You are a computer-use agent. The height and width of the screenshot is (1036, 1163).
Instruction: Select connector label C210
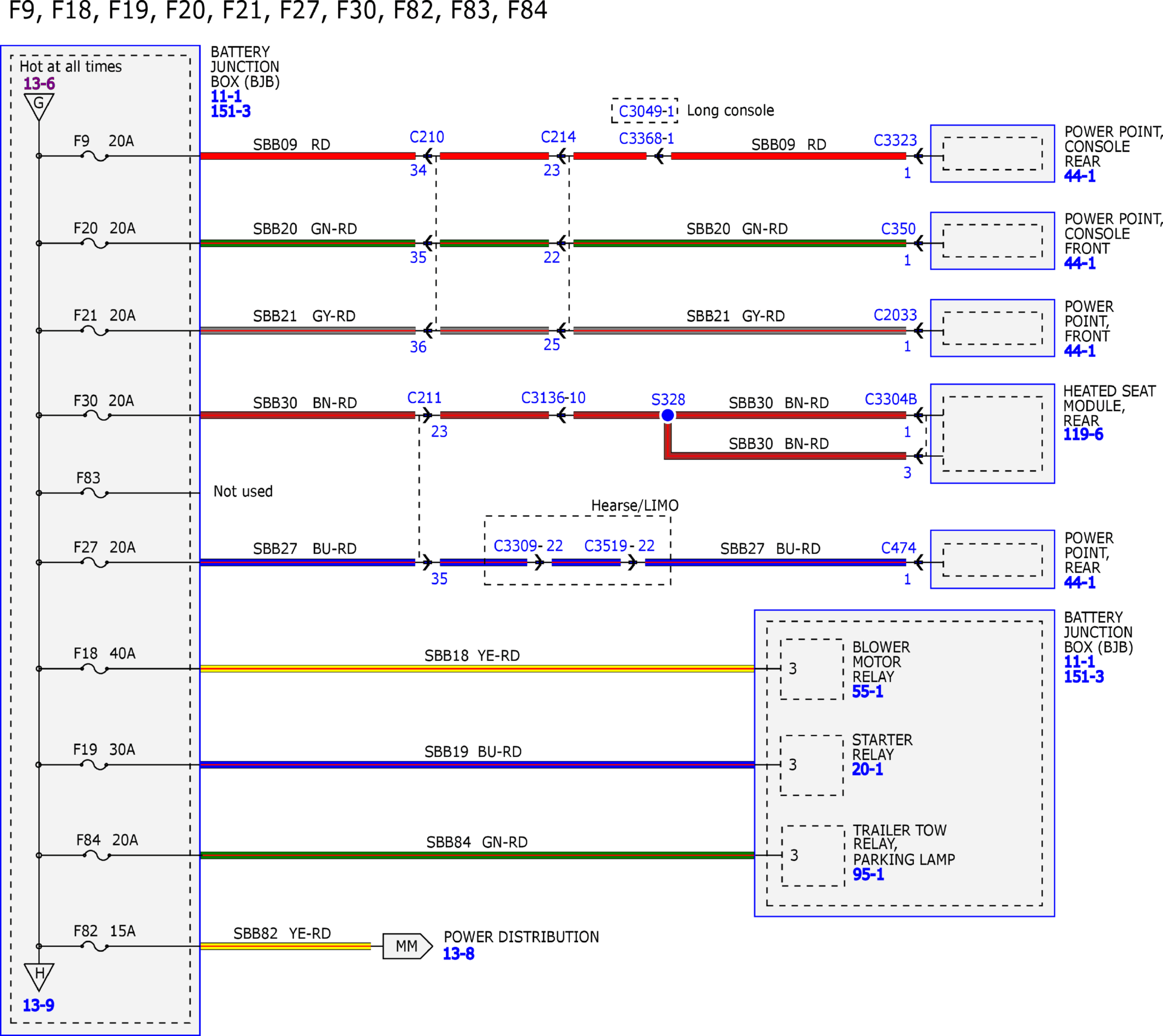427,137
